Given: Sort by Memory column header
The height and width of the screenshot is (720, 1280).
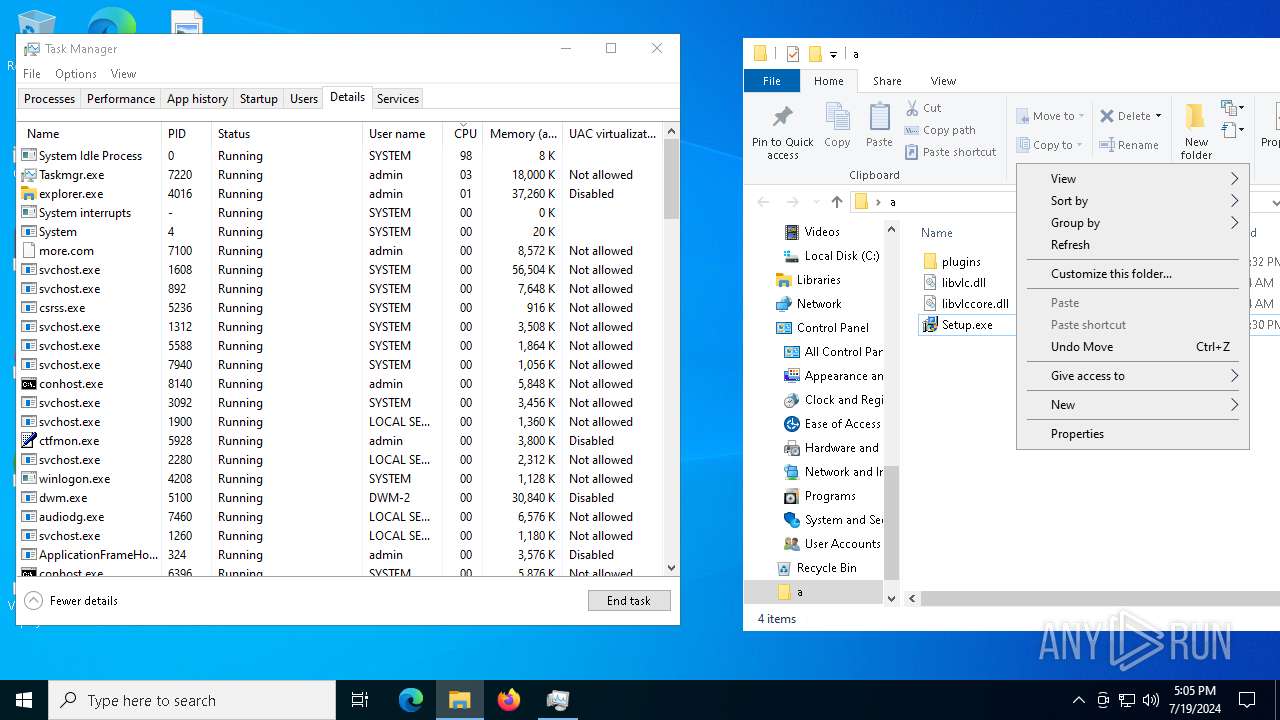Looking at the screenshot, I should point(523,133).
